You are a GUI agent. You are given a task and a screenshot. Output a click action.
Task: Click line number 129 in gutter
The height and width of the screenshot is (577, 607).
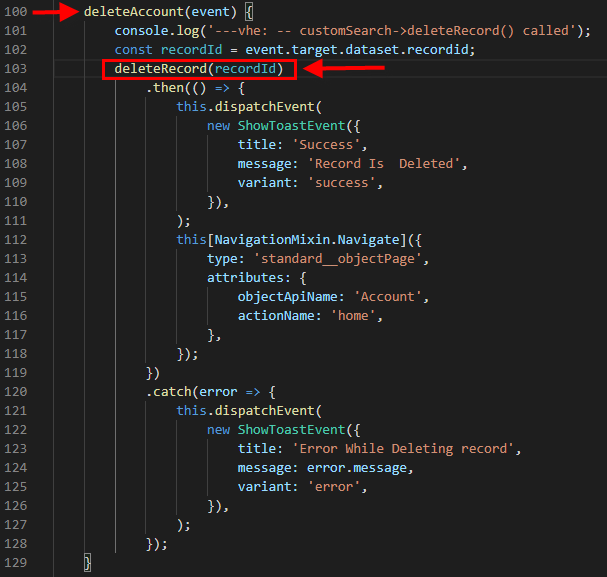pyautogui.click(x=15, y=563)
